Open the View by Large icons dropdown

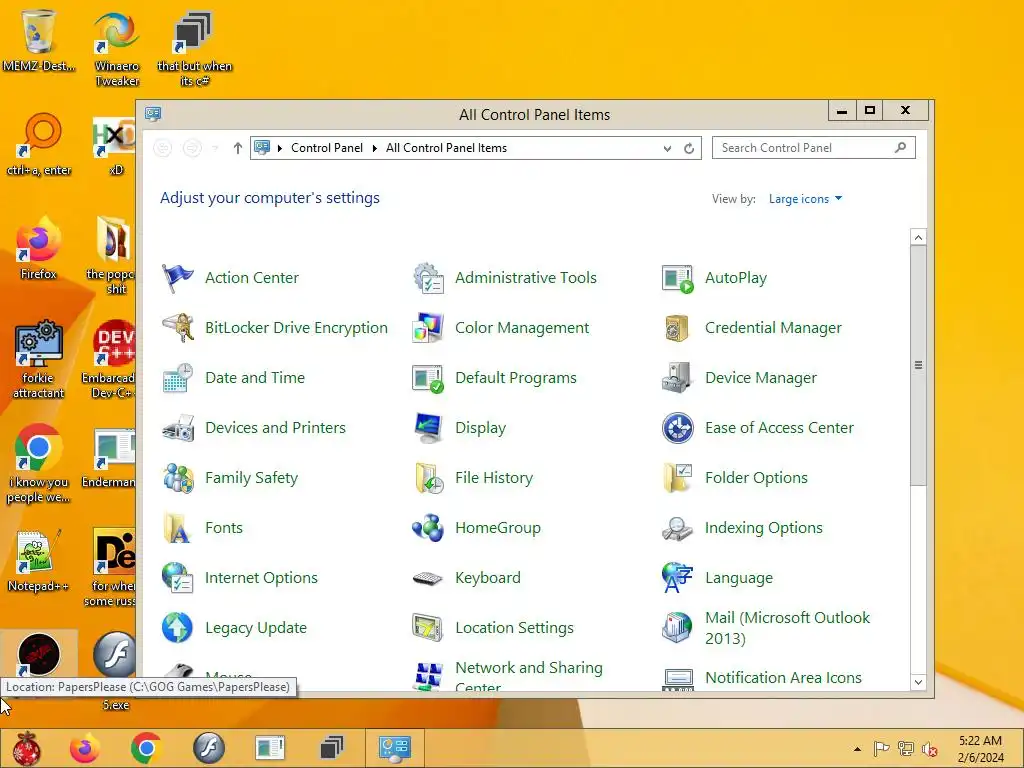click(x=805, y=199)
